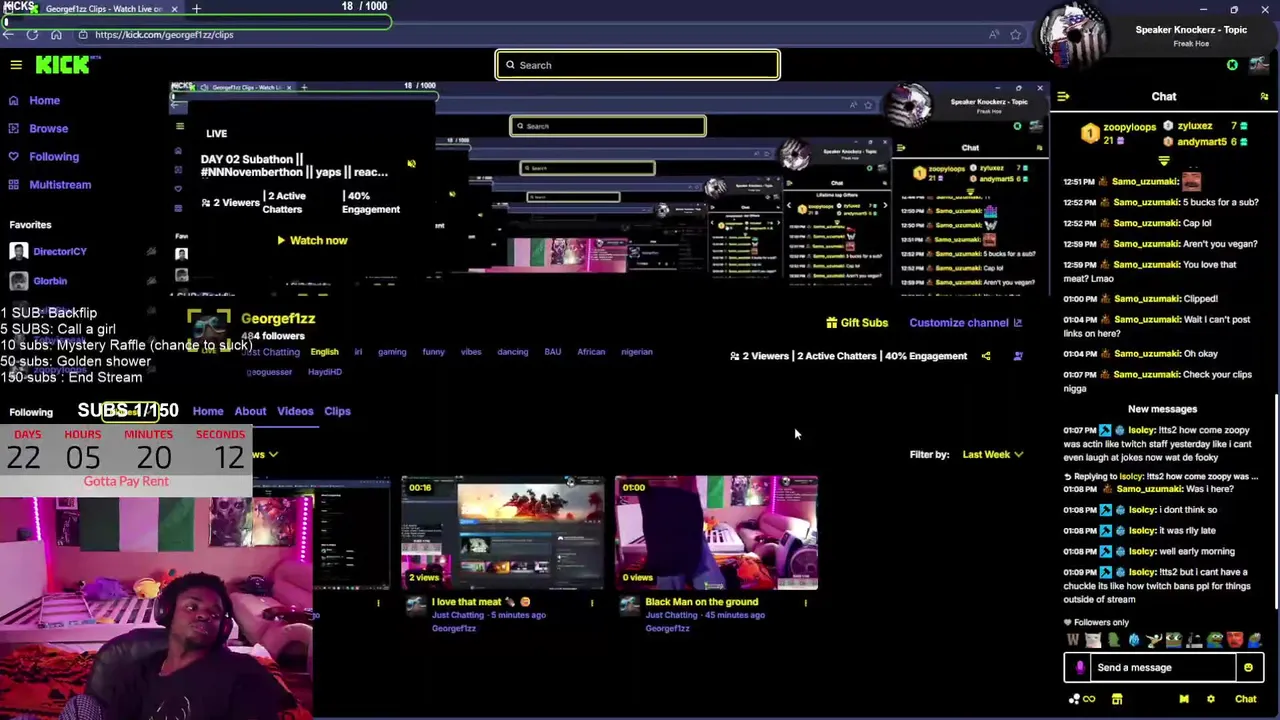Click the Browse icon in sidebar
Image resolution: width=1280 pixels, height=720 pixels.
point(13,128)
